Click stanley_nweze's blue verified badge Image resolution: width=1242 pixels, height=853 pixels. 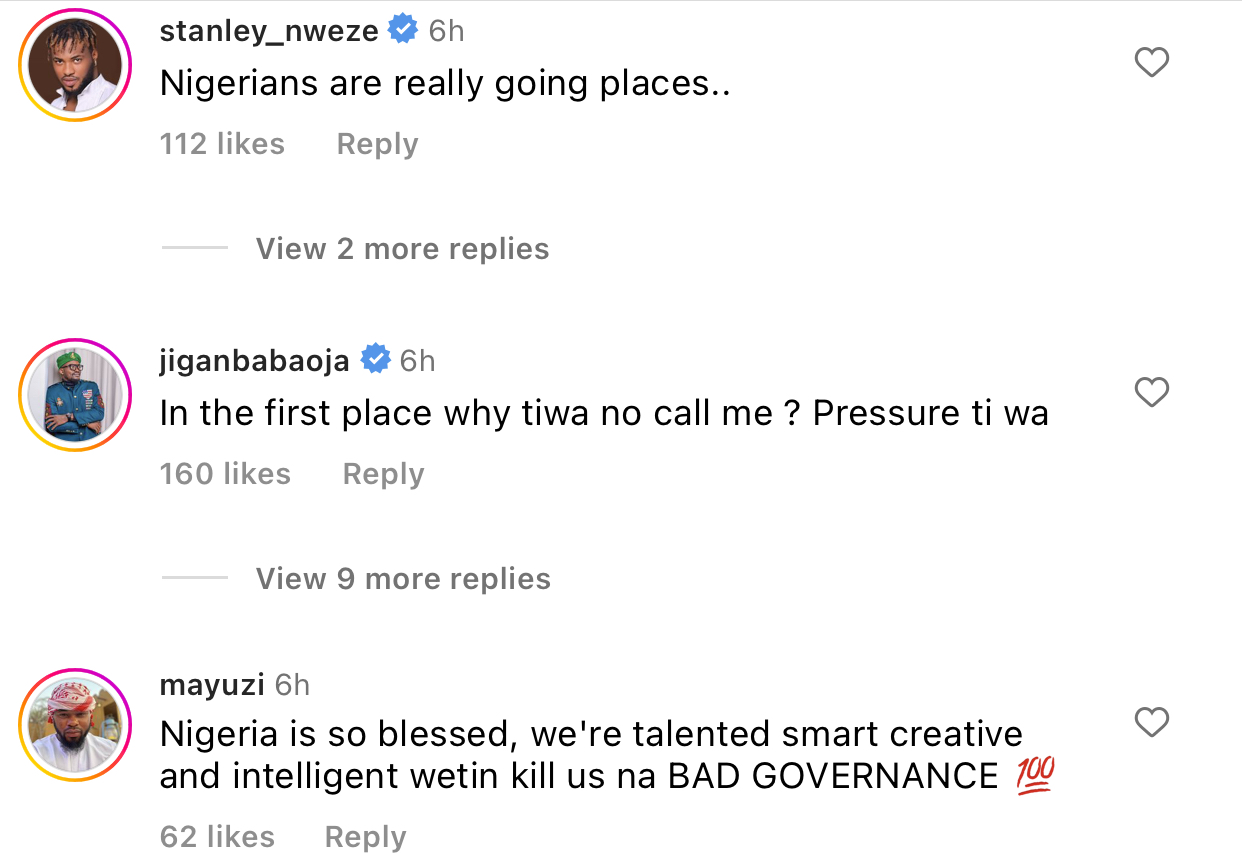pos(403,31)
